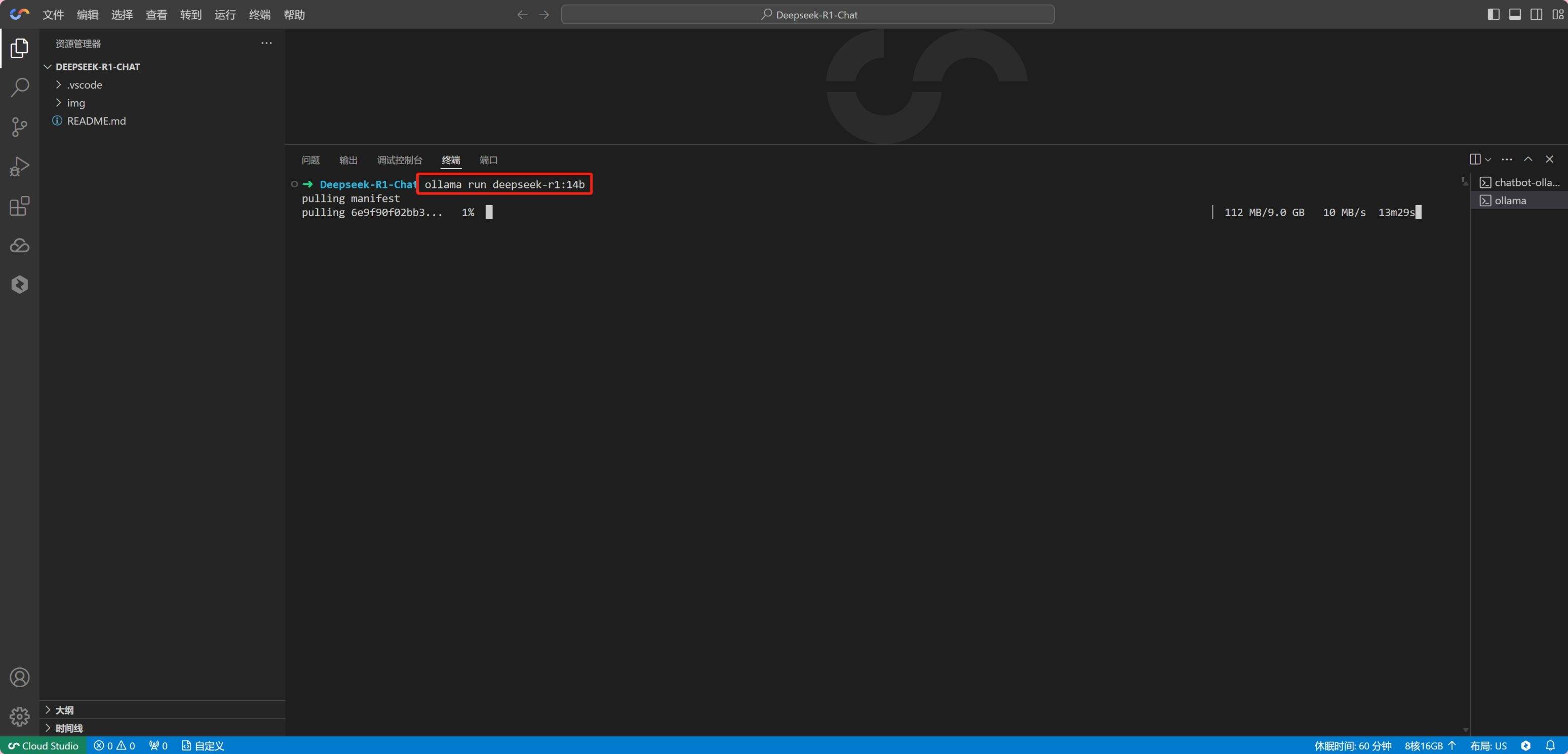Toggle the secondary side bar layout button
The image size is (1568, 754).
click(1537, 15)
